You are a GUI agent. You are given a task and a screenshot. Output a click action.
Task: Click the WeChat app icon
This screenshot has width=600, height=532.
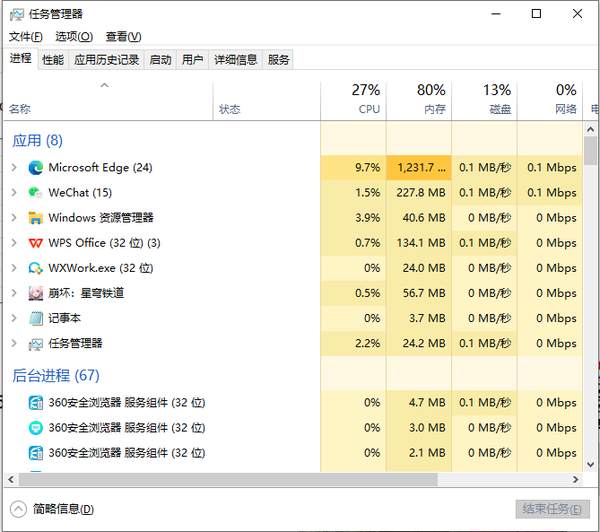point(36,193)
